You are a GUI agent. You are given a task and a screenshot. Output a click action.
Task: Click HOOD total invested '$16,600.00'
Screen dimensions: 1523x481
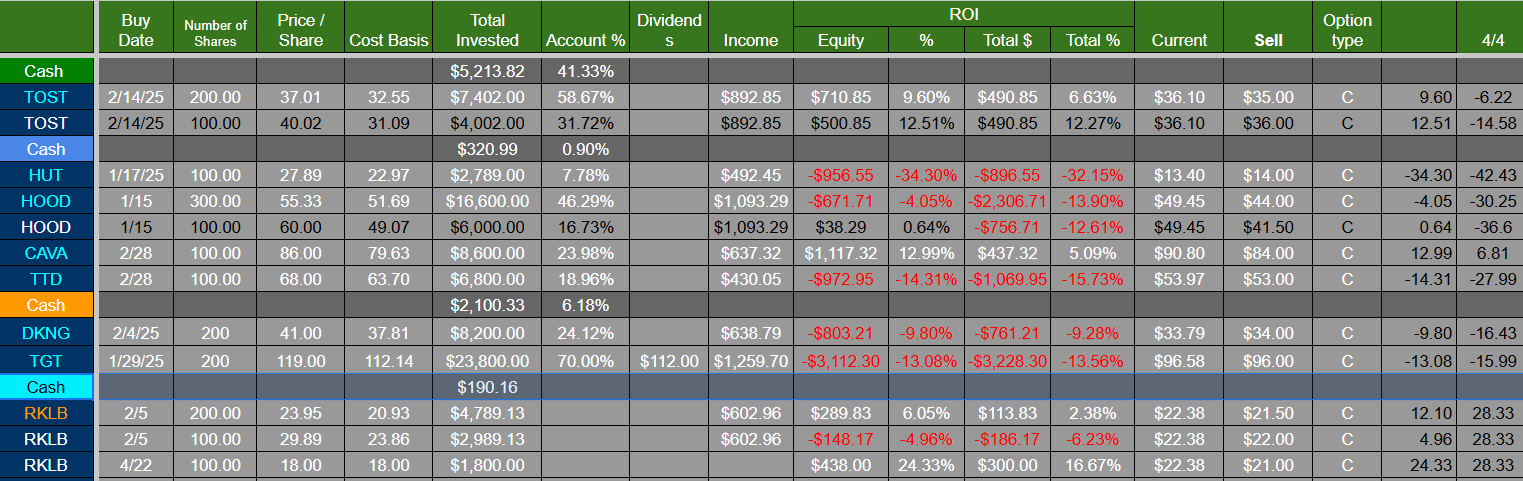(x=487, y=201)
